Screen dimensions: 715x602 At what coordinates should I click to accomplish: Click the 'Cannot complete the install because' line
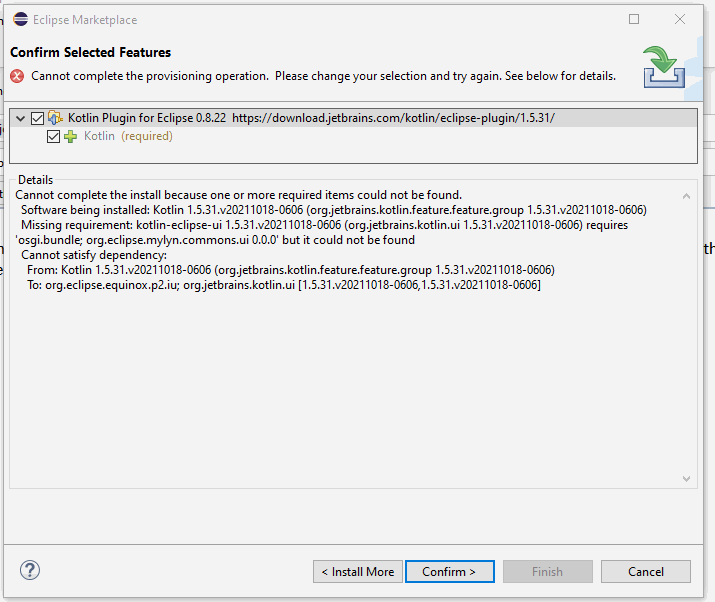(x=238, y=195)
